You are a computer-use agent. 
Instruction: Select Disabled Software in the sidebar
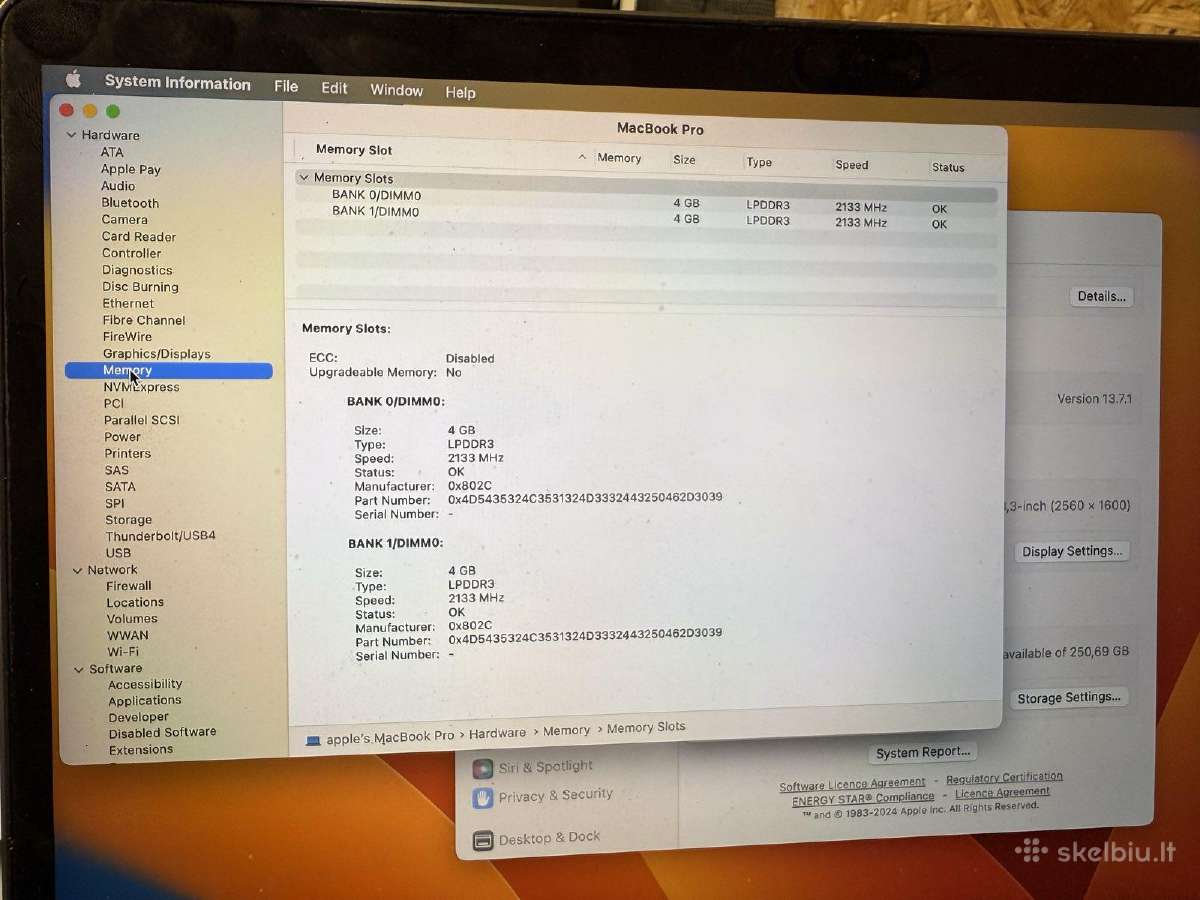tap(162, 733)
